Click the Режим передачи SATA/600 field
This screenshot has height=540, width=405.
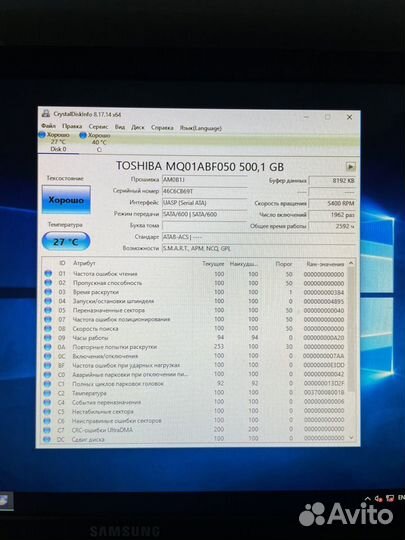pos(205,214)
